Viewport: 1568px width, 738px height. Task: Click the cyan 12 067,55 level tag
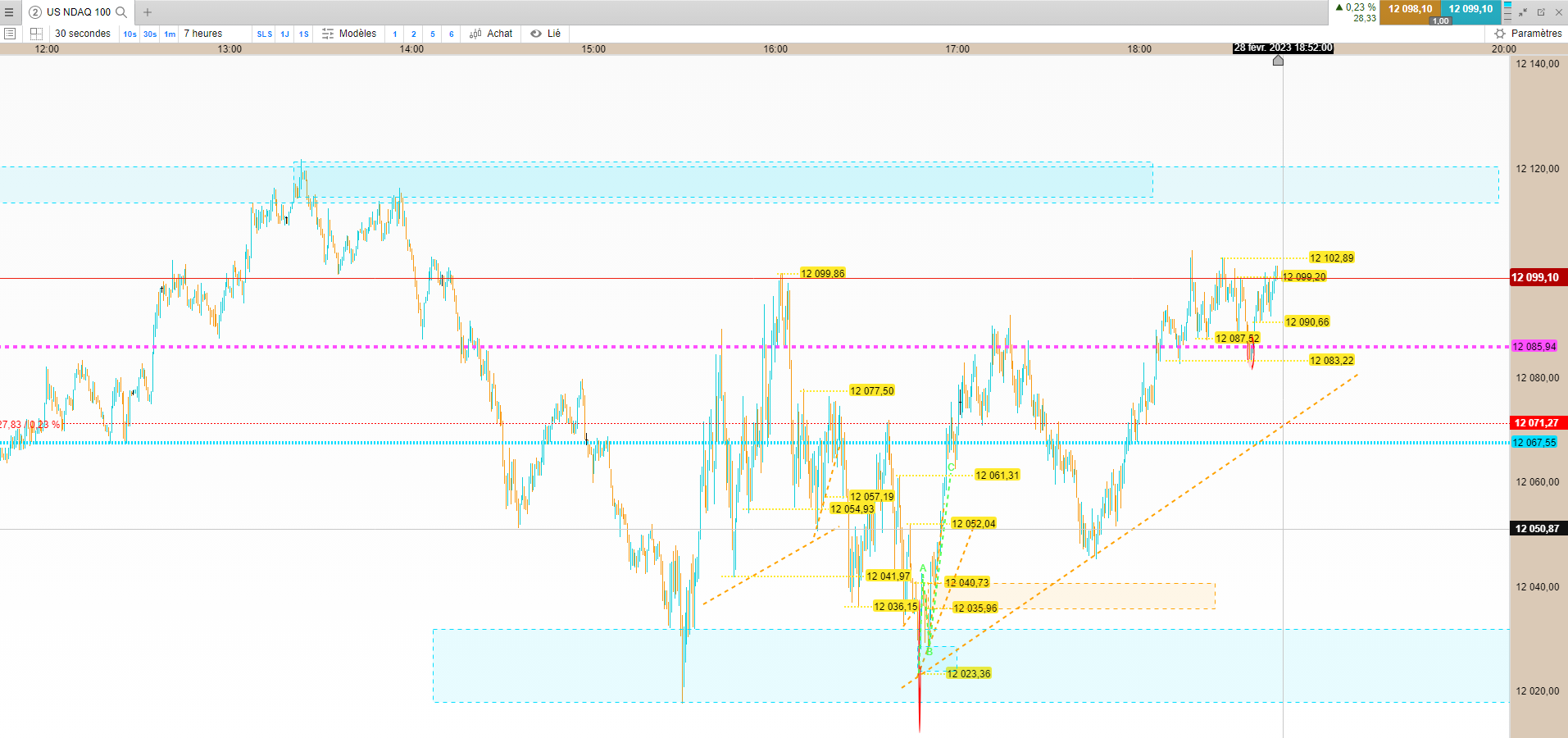[1534, 443]
